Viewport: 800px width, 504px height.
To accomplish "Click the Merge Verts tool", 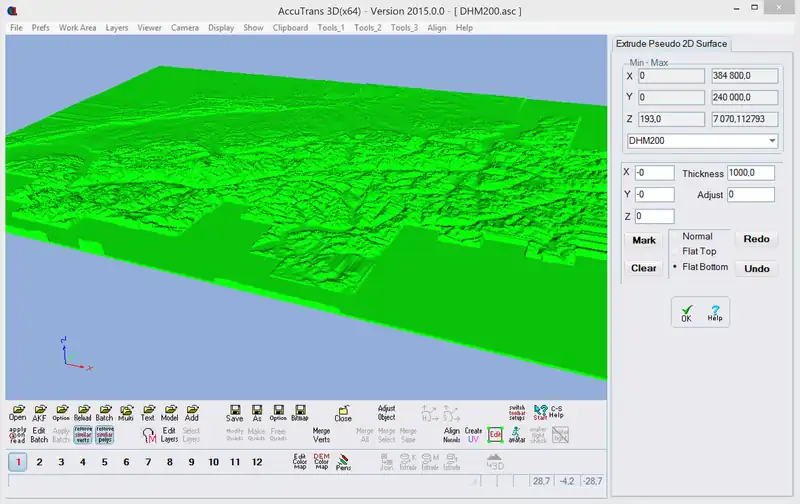I will pos(321,434).
